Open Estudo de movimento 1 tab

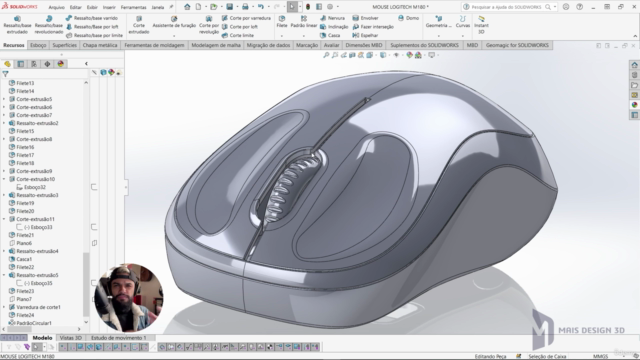pos(118,338)
